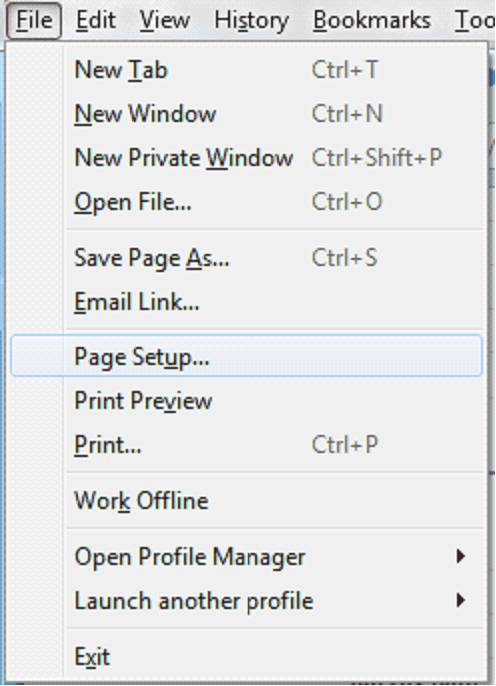Expand Launch another profile submenu
The height and width of the screenshot is (686, 496).
point(246,601)
